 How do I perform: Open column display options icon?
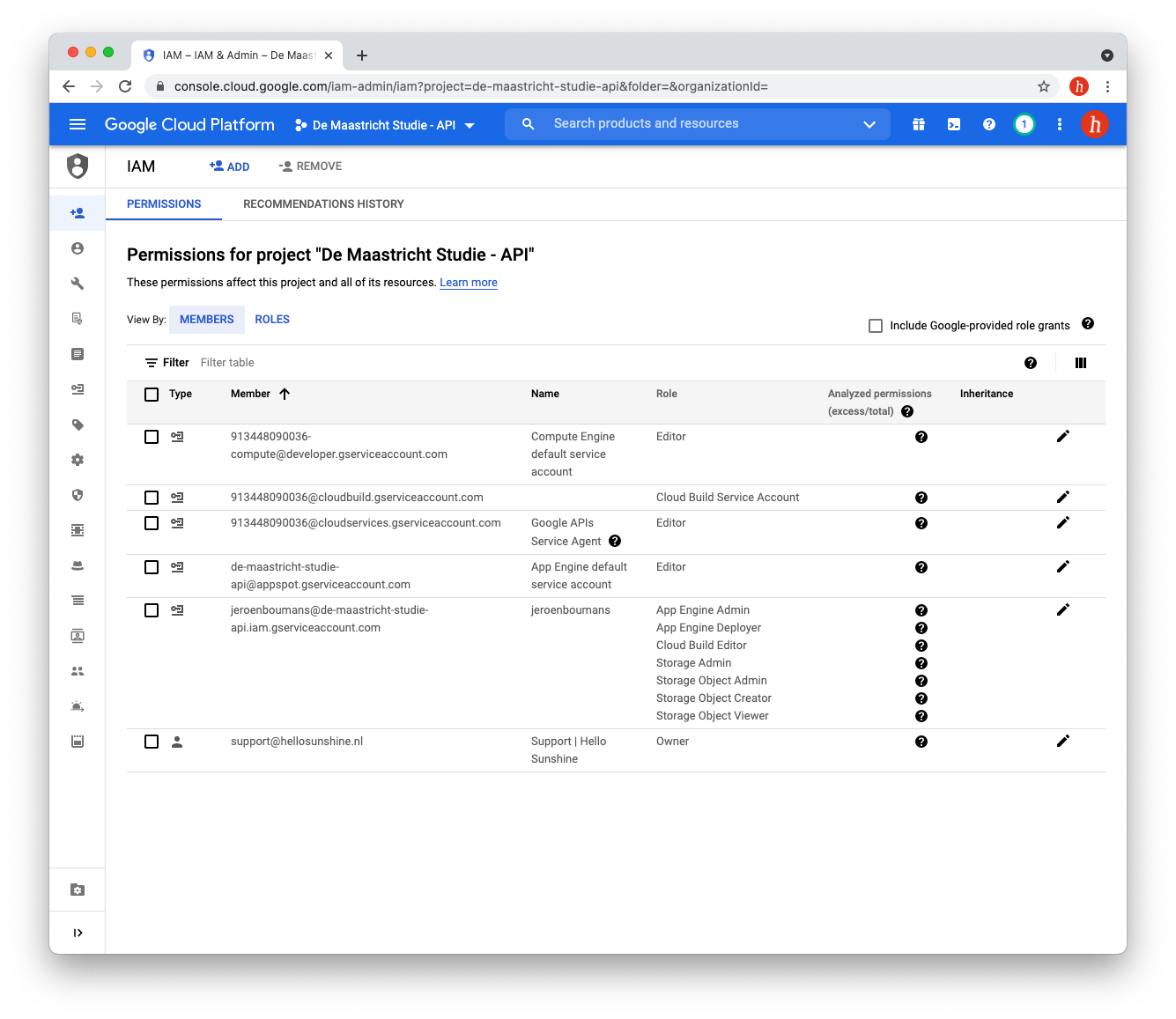click(x=1081, y=363)
